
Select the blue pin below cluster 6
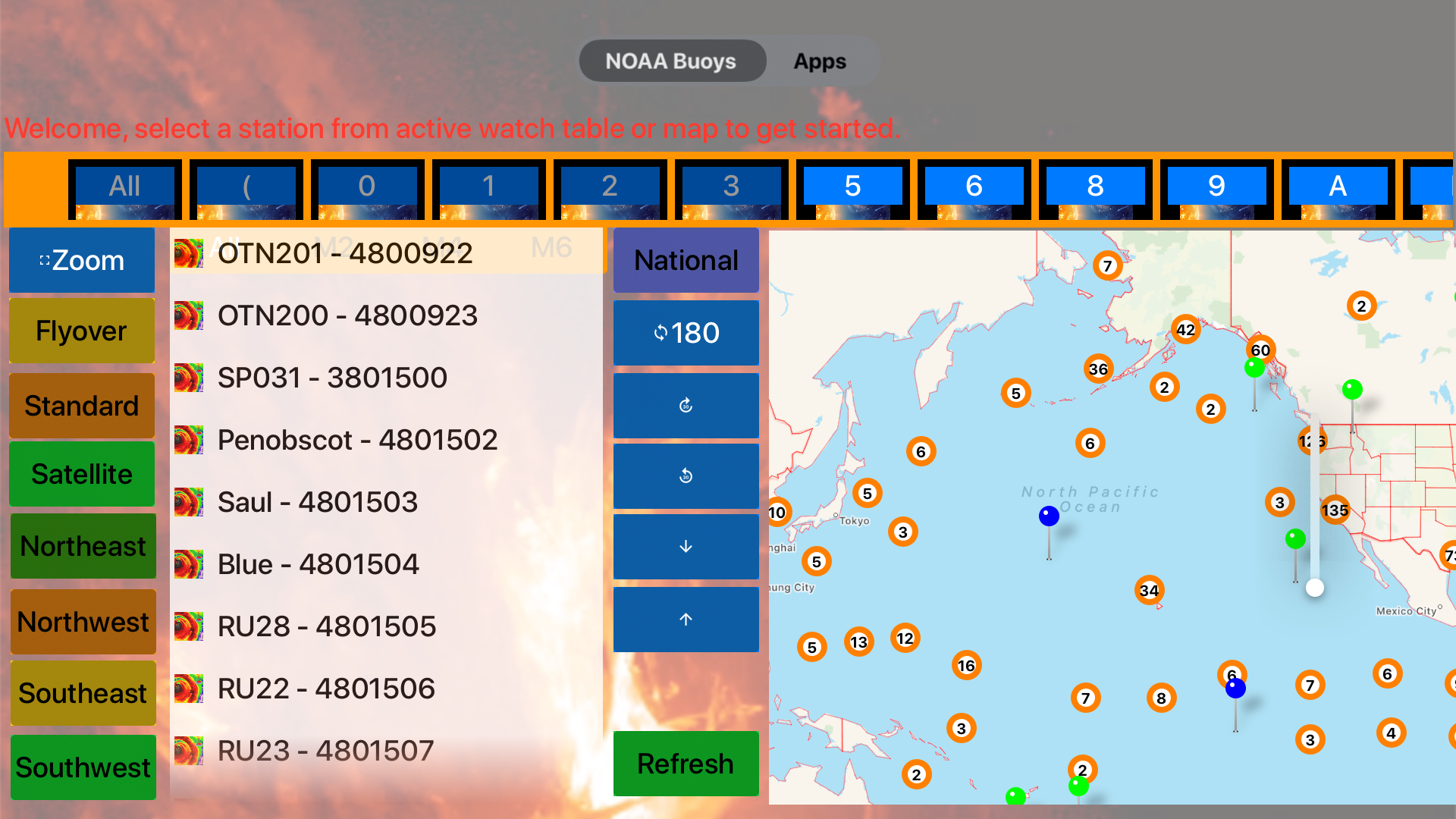coord(1235,689)
